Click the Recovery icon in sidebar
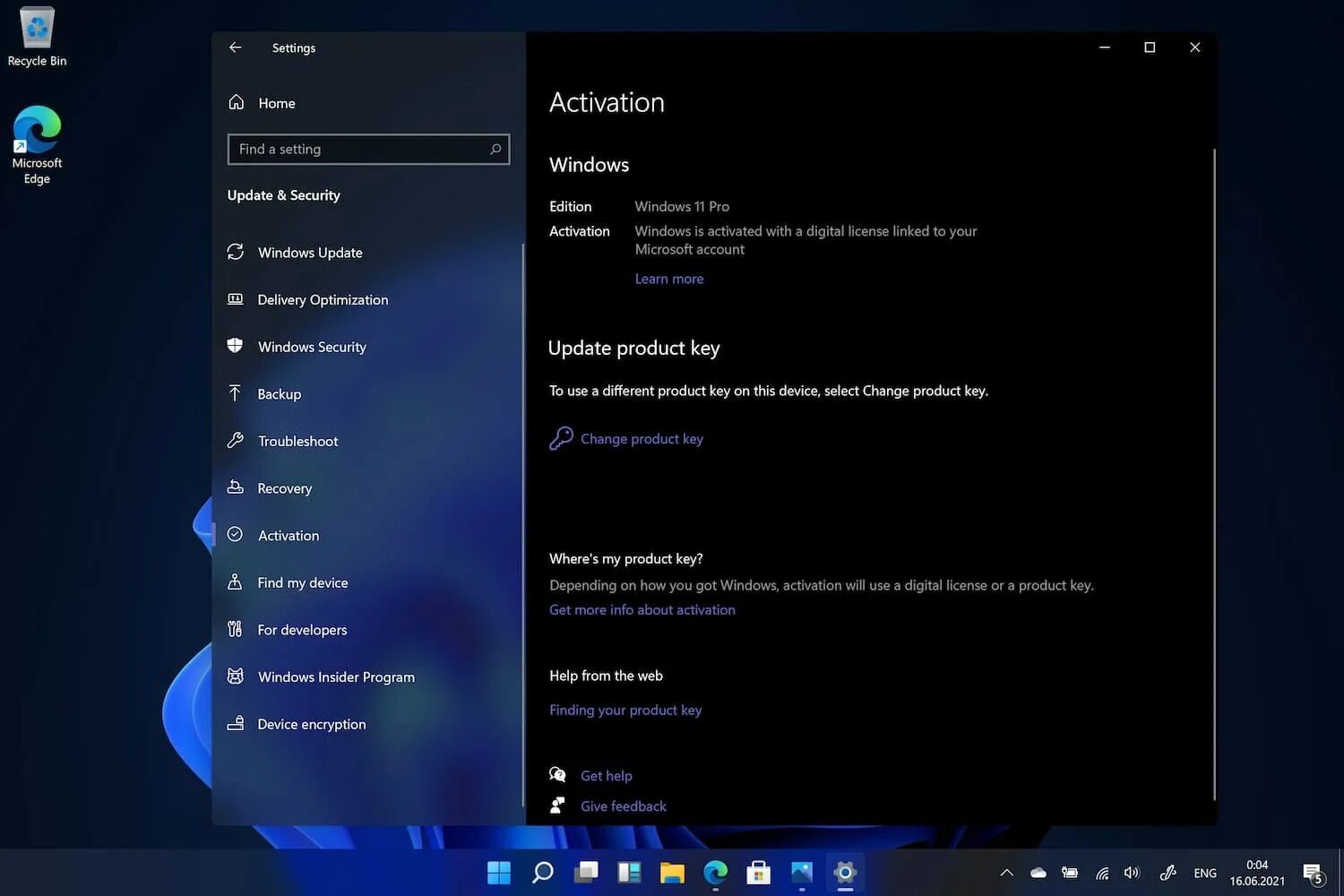This screenshot has height=896, width=1344. tap(236, 487)
